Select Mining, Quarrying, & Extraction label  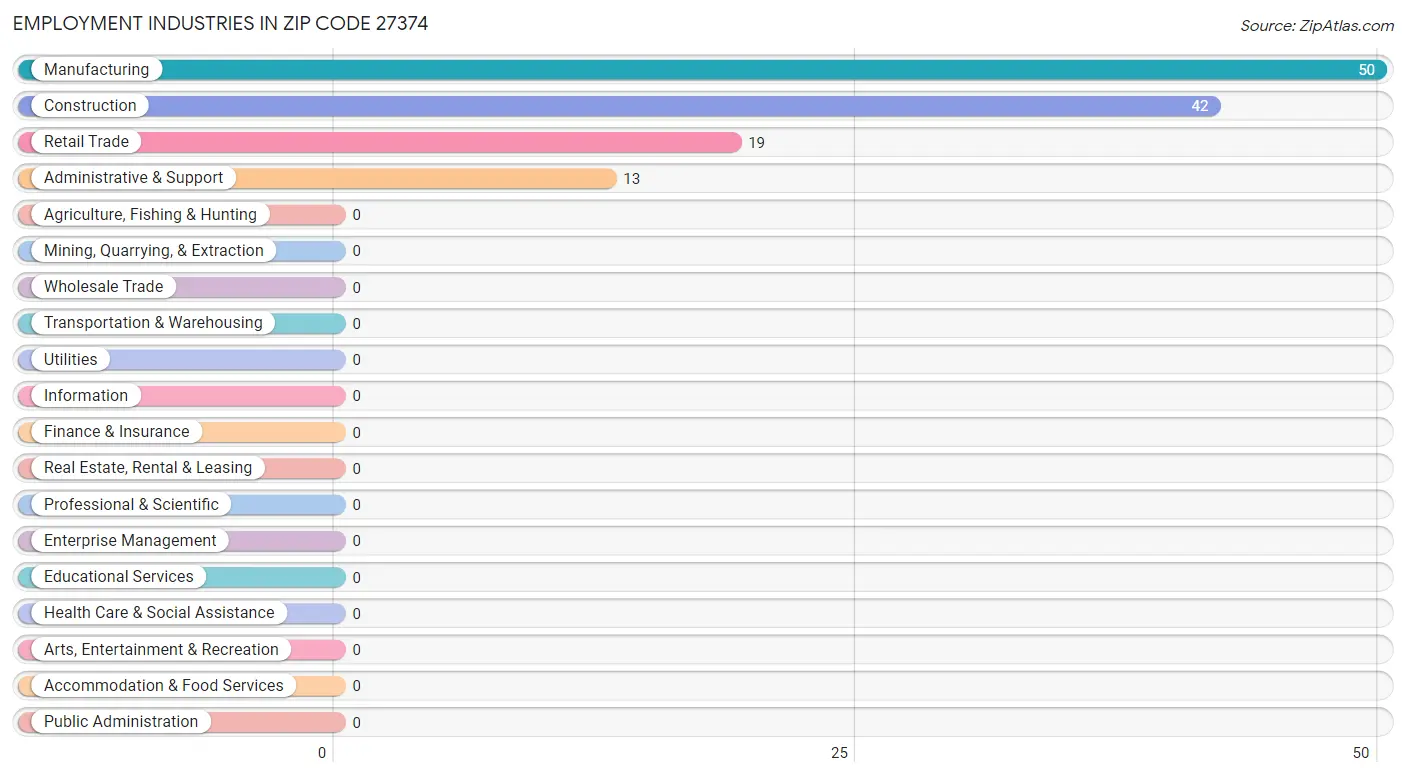point(154,250)
